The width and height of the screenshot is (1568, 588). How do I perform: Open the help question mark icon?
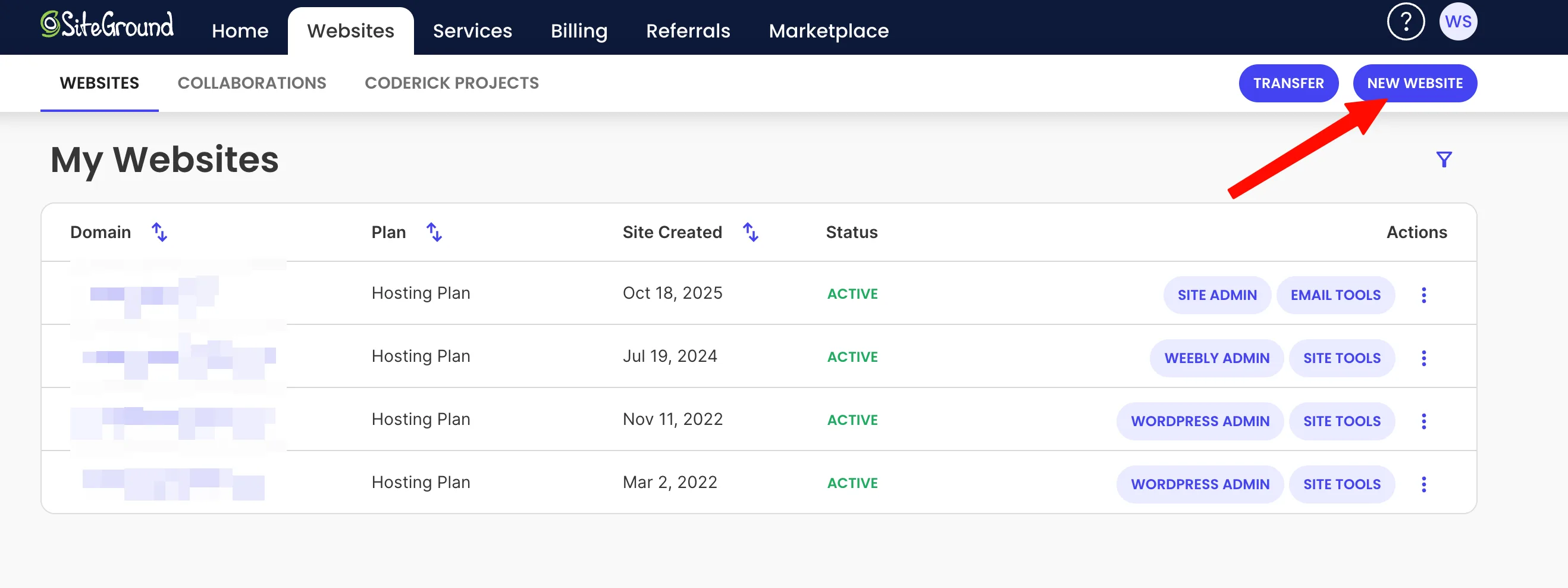pyautogui.click(x=1406, y=22)
